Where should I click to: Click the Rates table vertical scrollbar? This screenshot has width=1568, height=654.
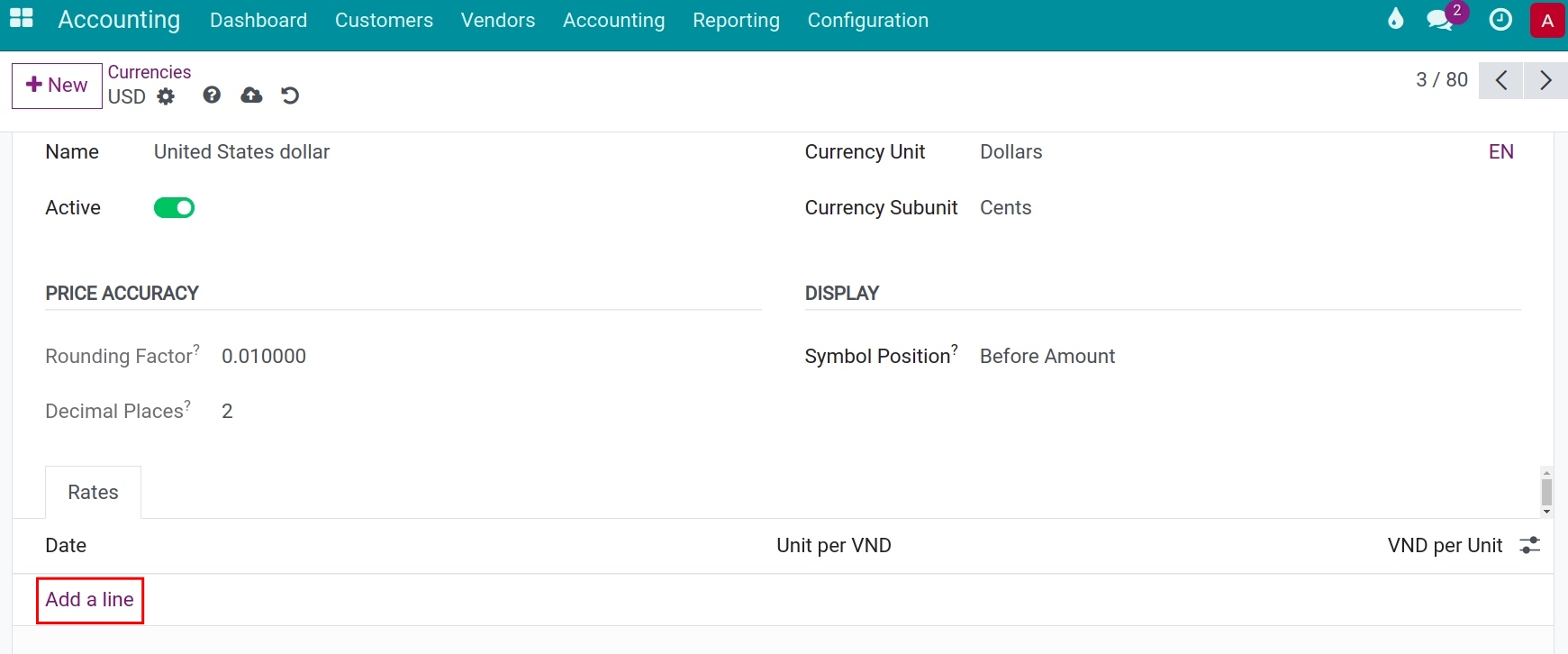[1546, 492]
